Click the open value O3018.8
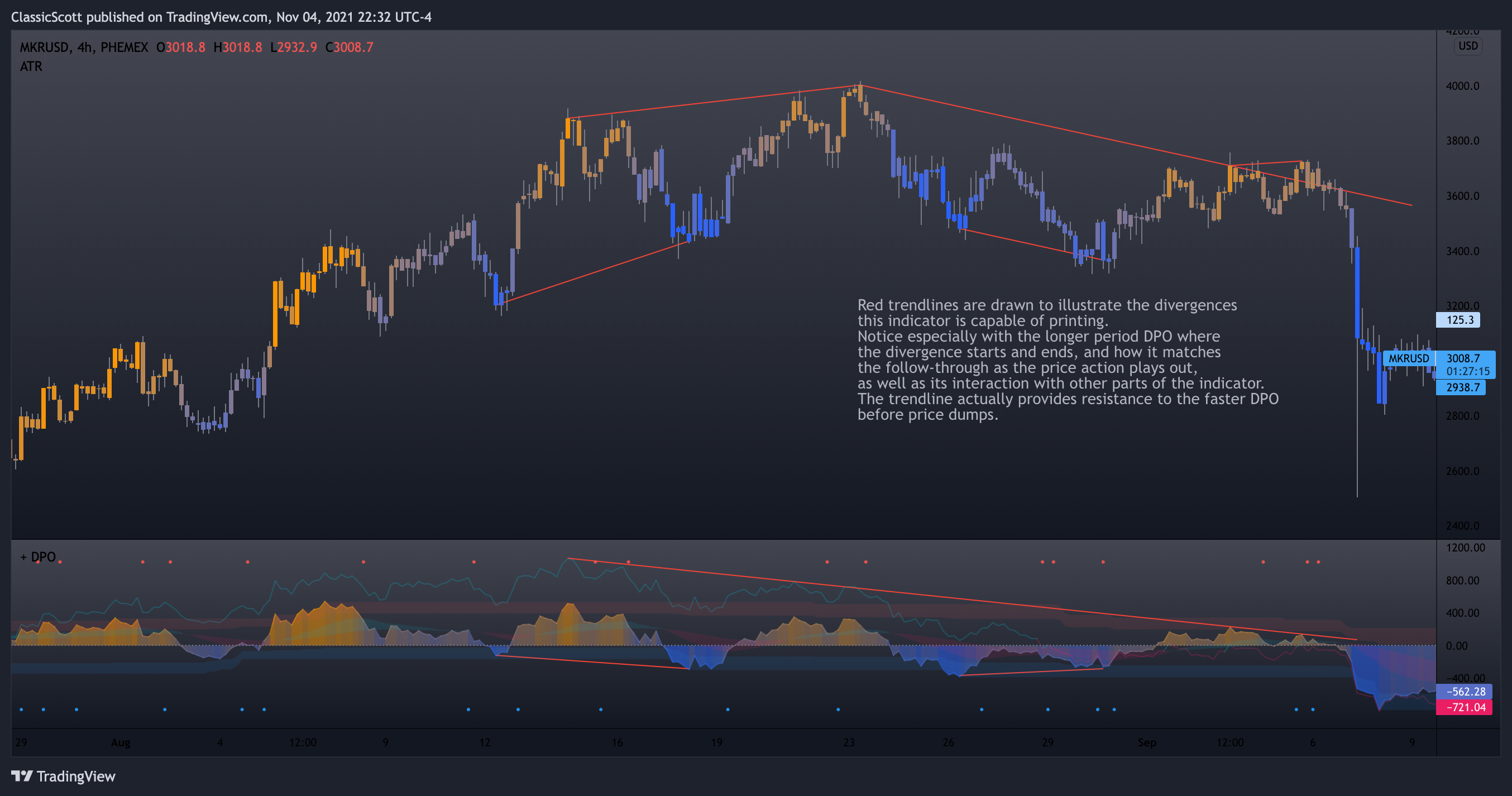 point(181,47)
